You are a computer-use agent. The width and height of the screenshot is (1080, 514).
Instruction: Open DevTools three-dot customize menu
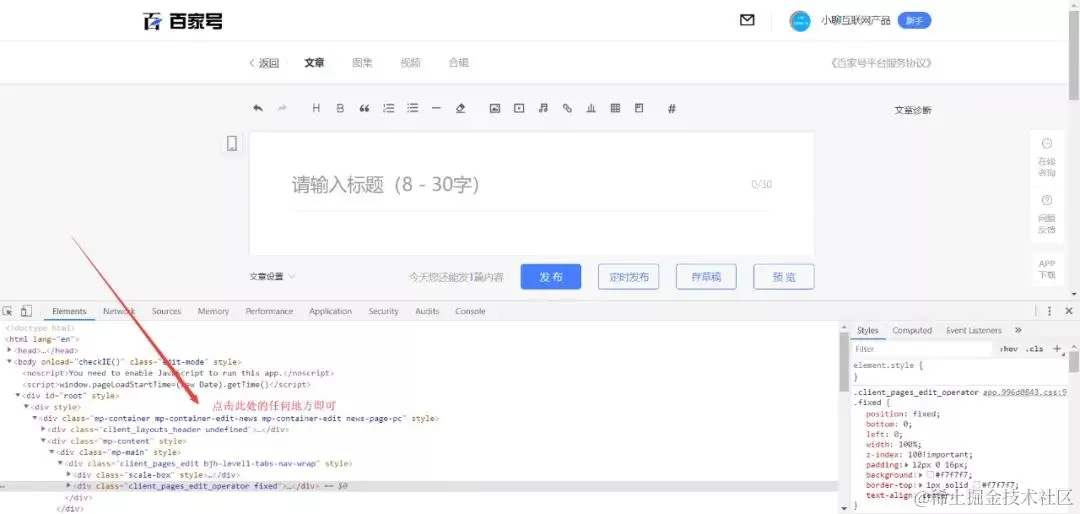point(1049,311)
